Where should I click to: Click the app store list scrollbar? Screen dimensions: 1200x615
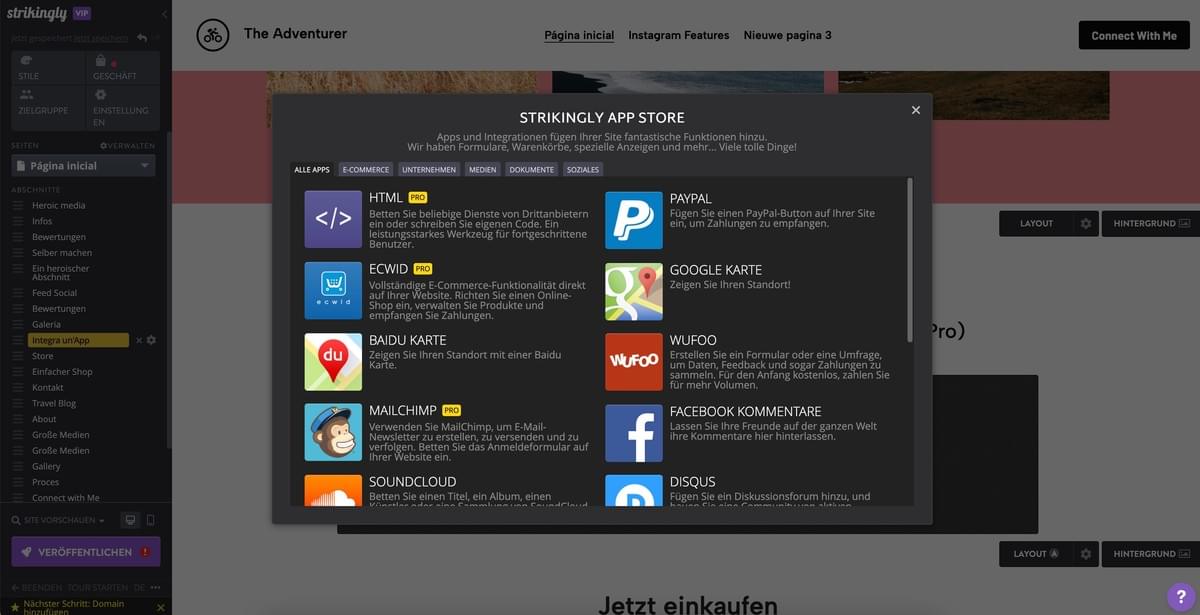[909, 260]
